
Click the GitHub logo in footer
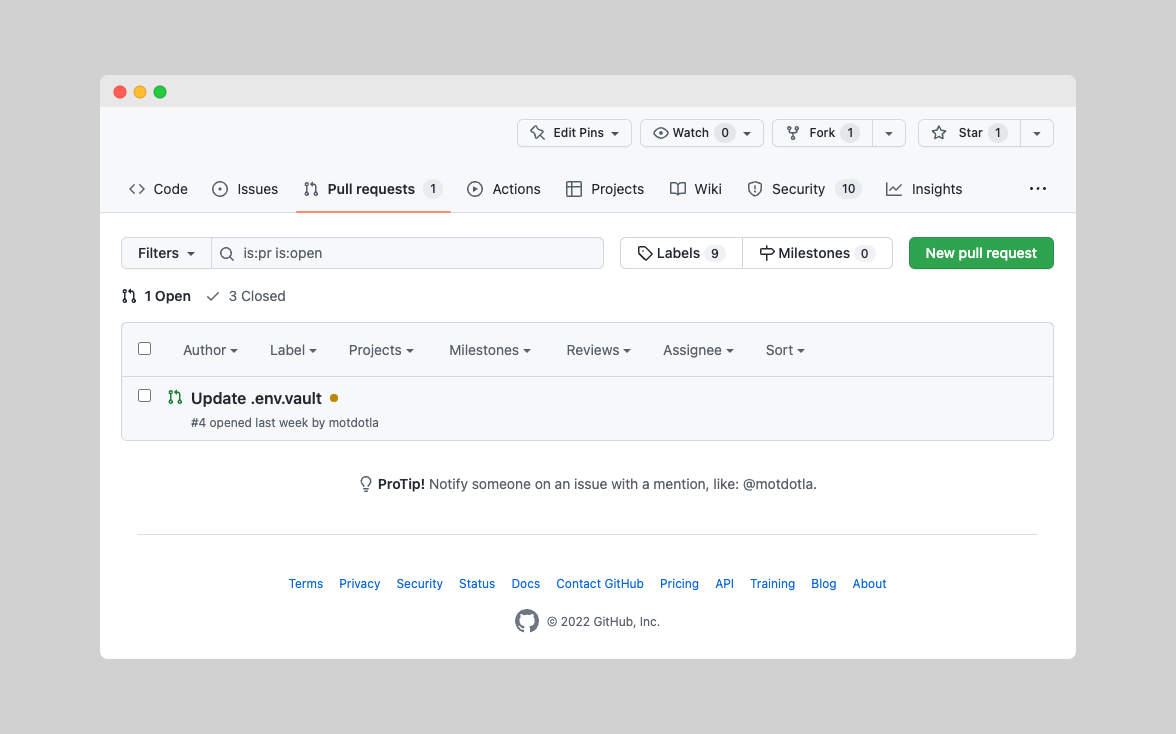(x=527, y=621)
